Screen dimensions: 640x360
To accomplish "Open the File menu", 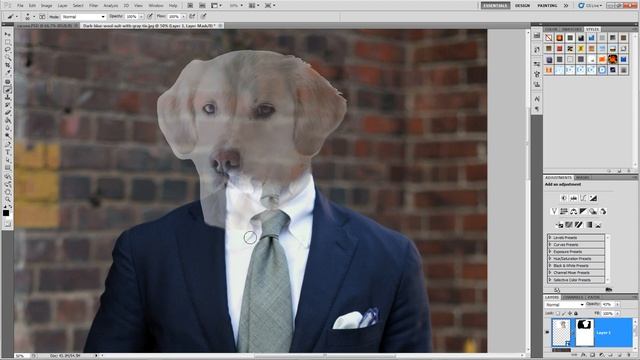I will coord(20,6).
